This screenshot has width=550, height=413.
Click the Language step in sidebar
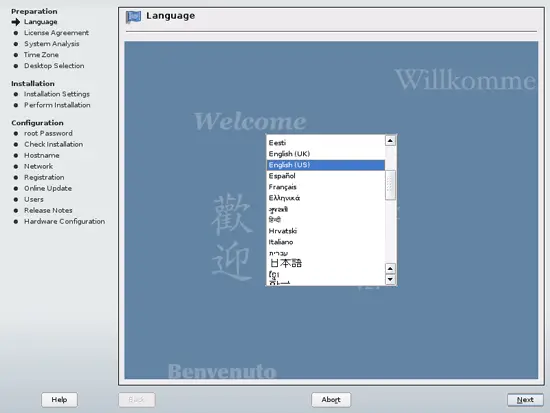point(40,22)
